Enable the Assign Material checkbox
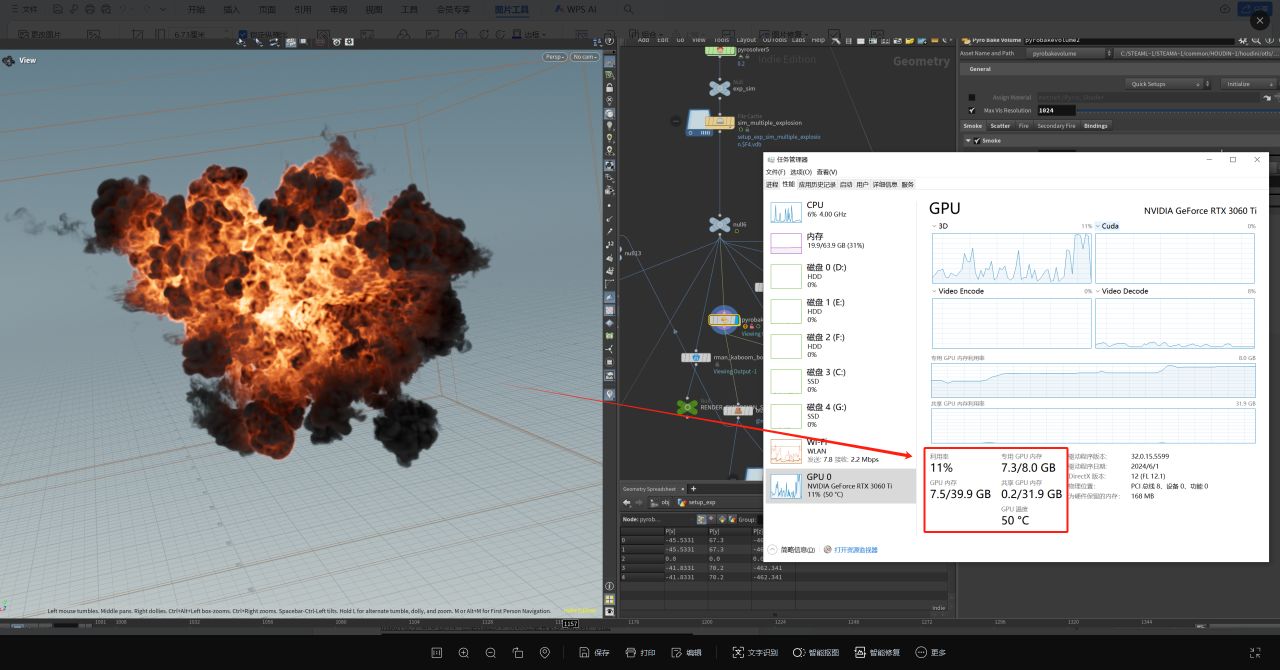Image resolution: width=1280 pixels, height=670 pixels. [x=972, y=97]
